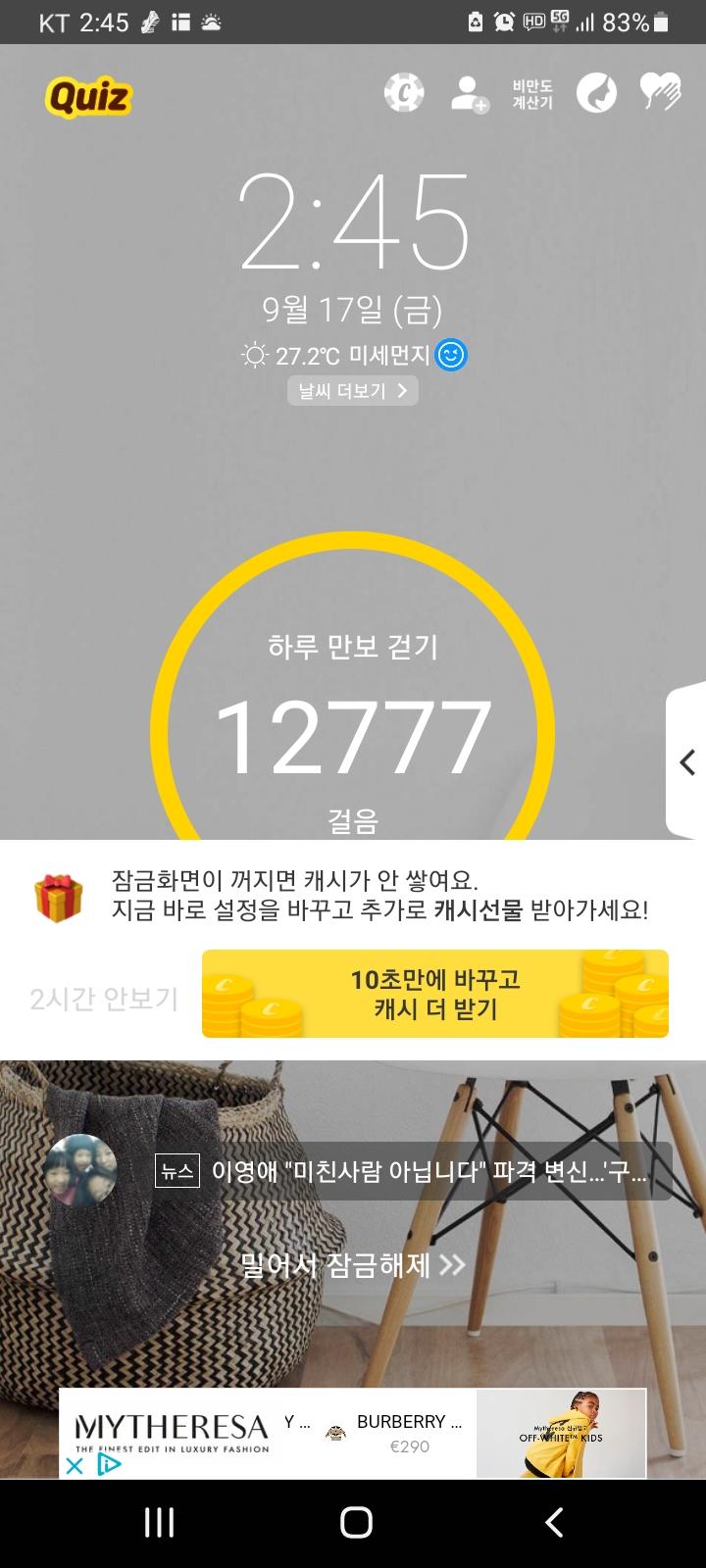Open the yellow Quiz badge
706x1568 pixels.
[x=87, y=97]
